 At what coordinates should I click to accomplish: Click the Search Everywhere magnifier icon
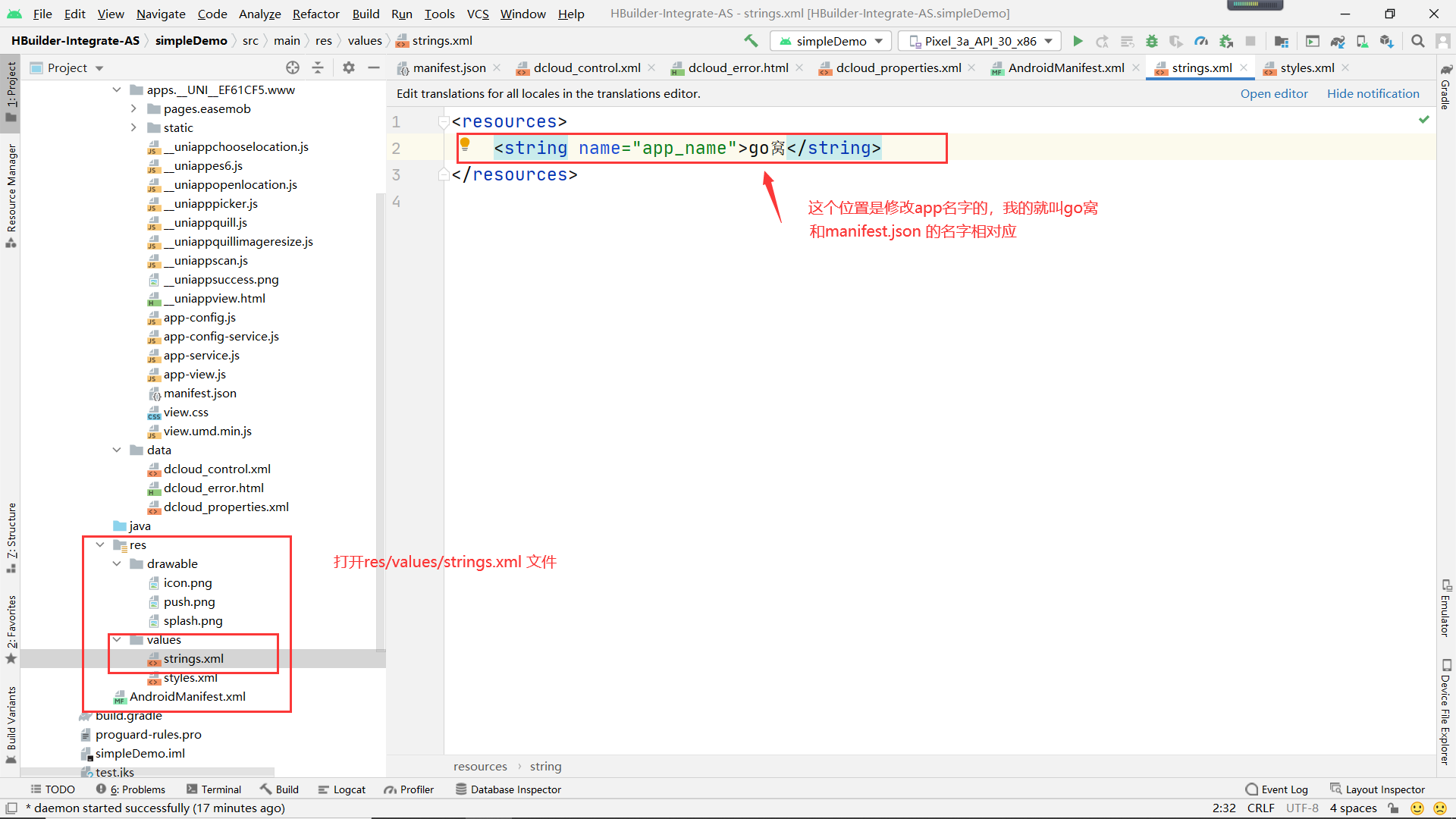point(1417,41)
